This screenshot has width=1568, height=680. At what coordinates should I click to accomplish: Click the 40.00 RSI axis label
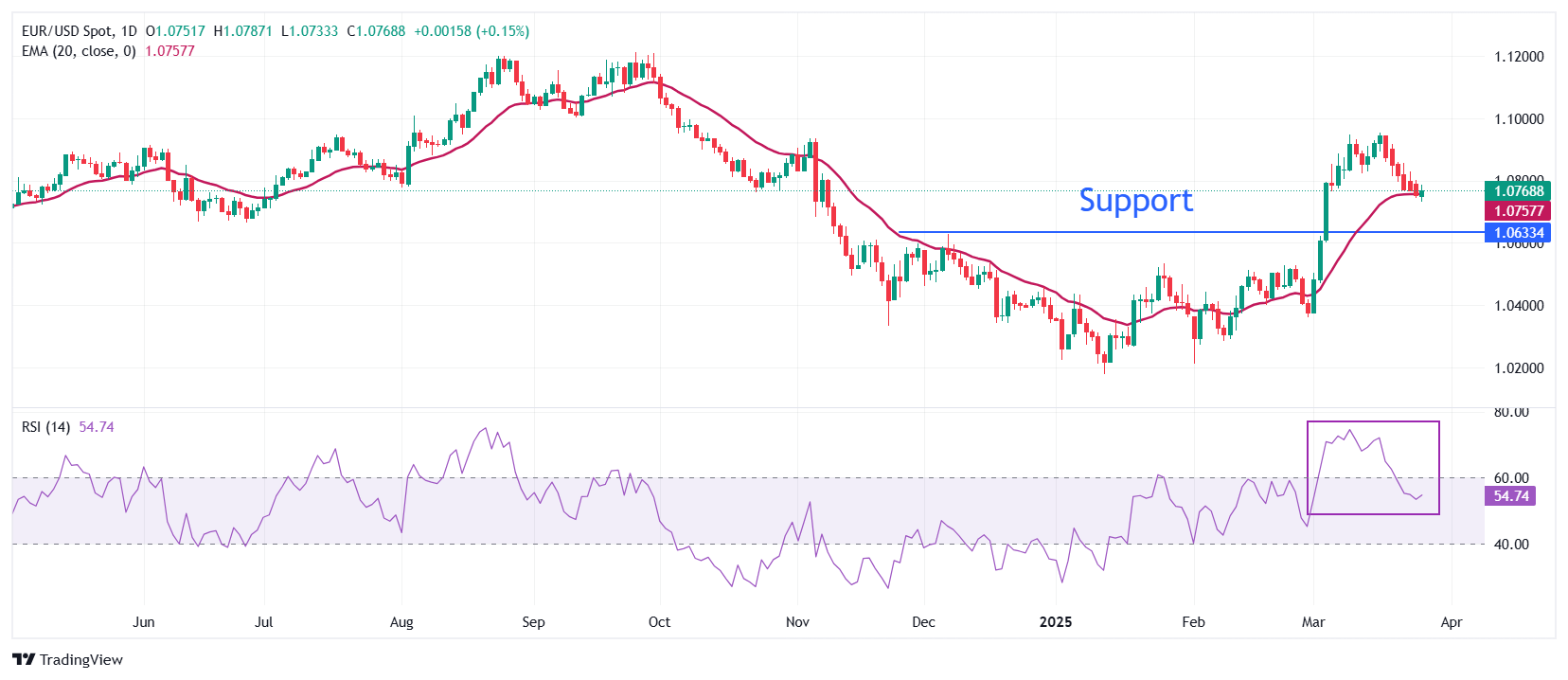click(x=1511, y=545)
